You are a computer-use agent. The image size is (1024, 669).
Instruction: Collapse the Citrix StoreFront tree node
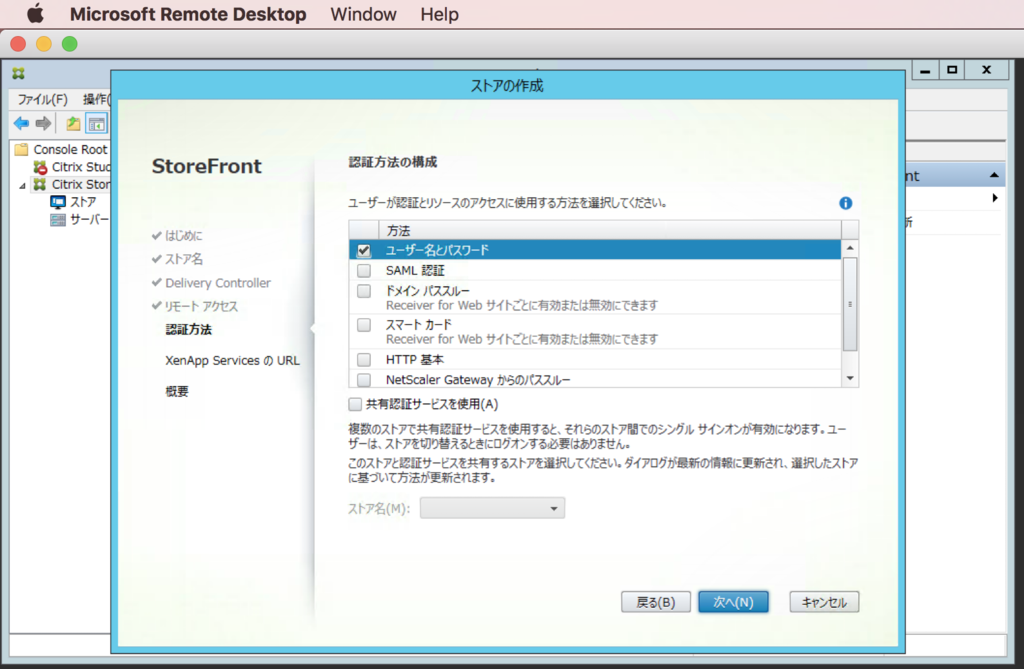[x=22, y=186]
